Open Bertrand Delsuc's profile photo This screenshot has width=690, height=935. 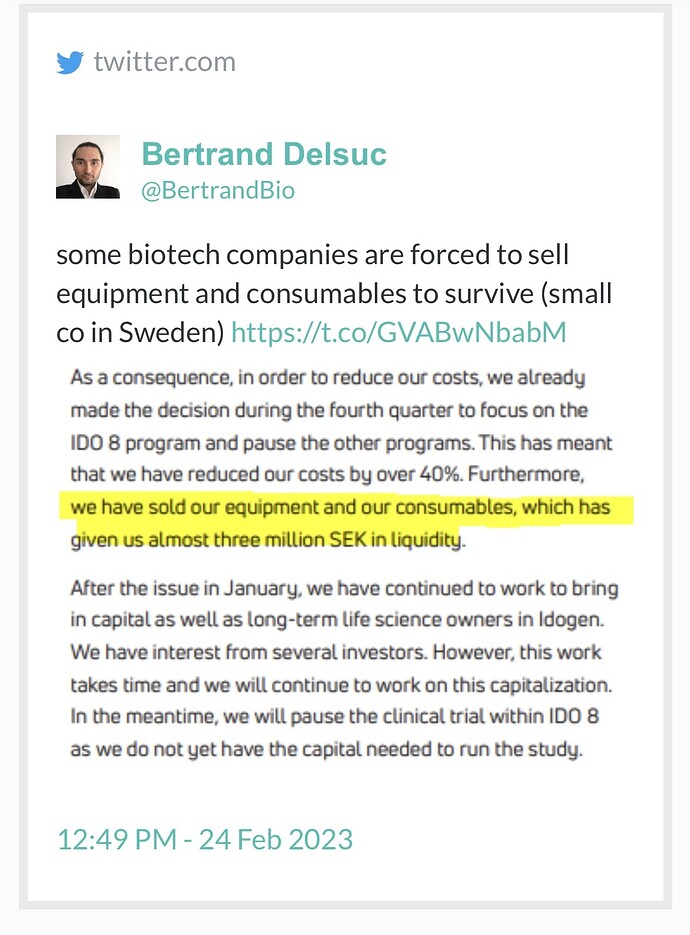pos(88,166)
